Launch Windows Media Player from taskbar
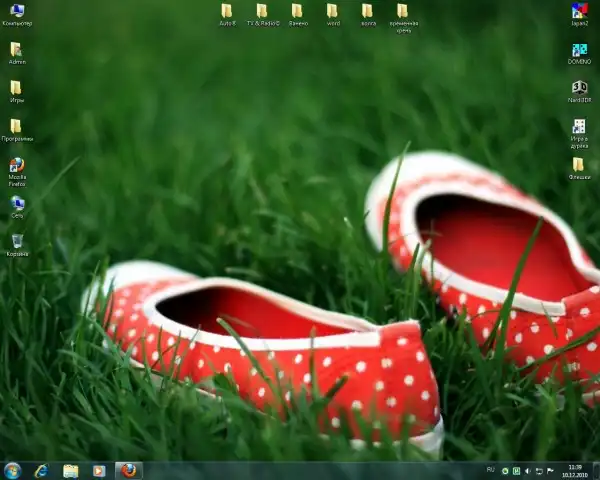This screenshot has width=600, height=480. tap(99, 470)
